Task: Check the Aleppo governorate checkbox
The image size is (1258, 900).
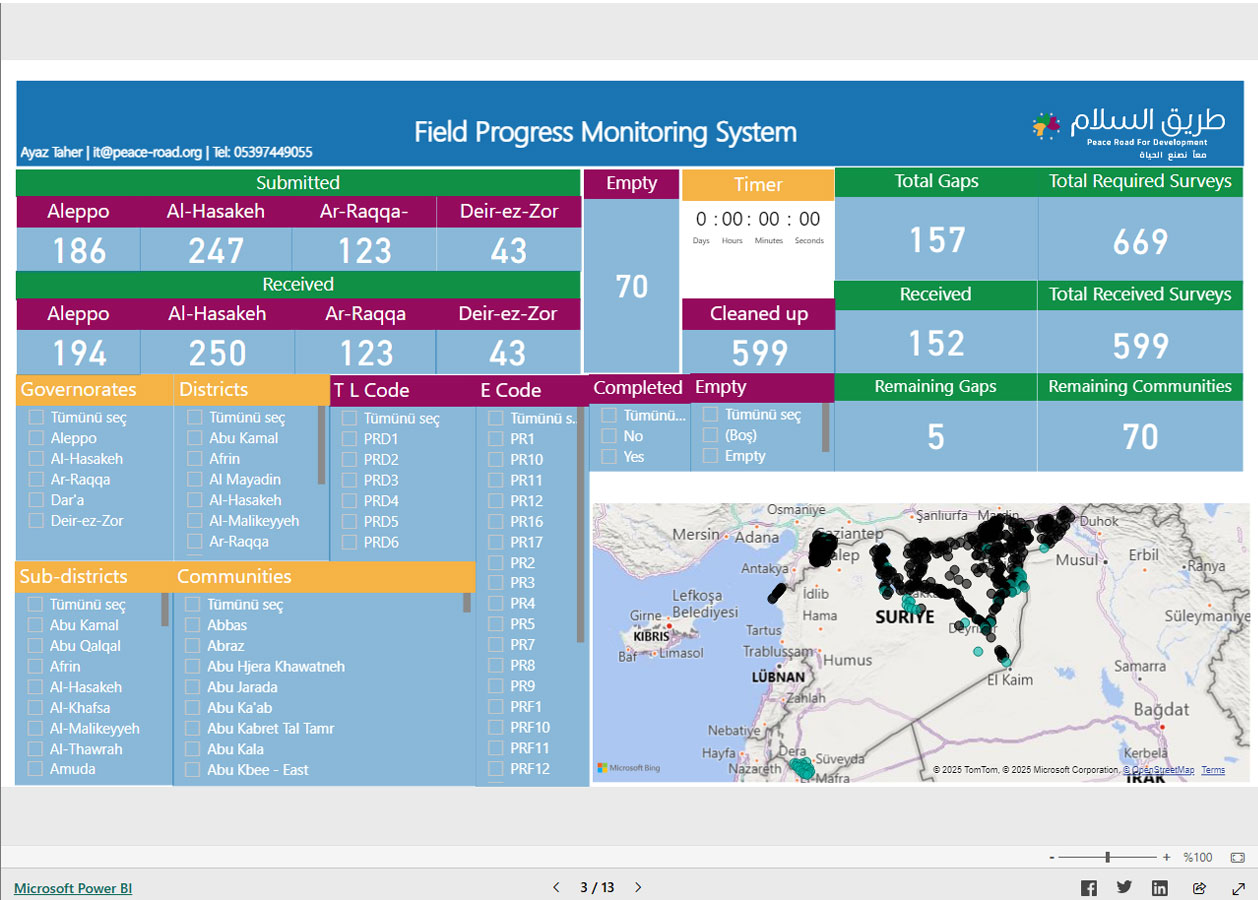Action: (x=36, y=438)
